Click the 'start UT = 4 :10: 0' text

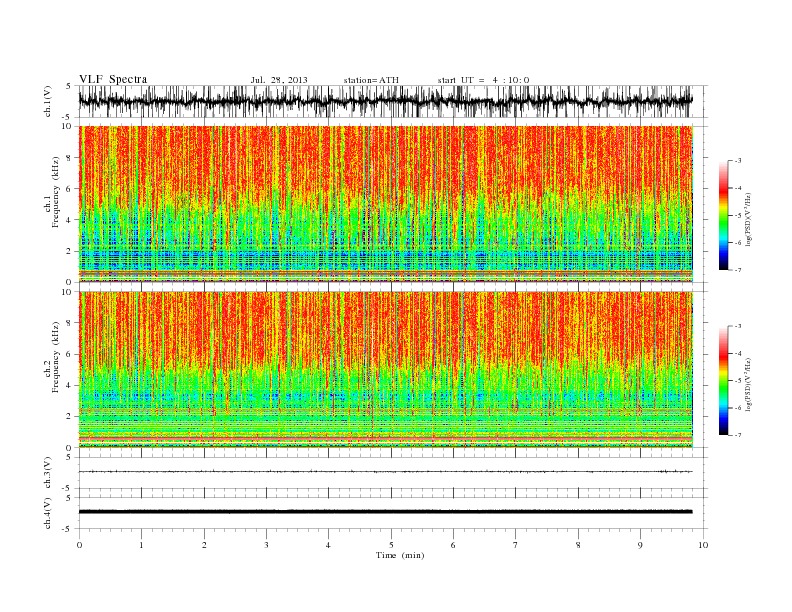click(x=483, y=80)
